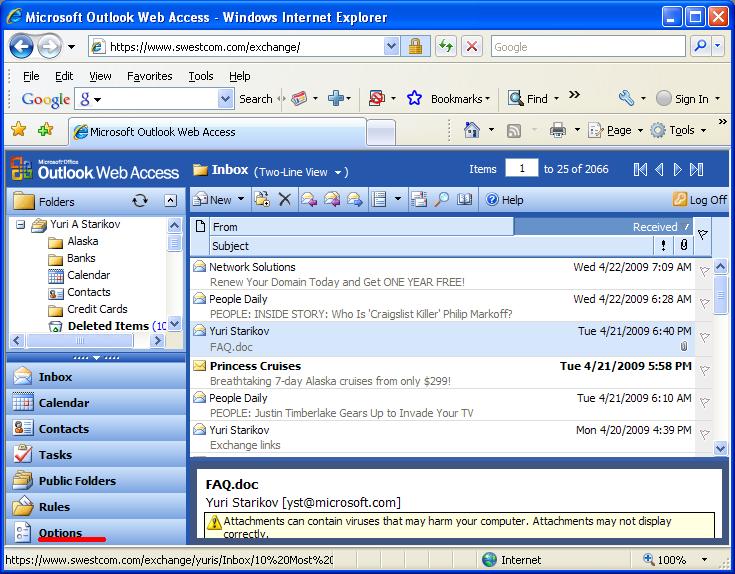Toggle flag on the FAQ.doc message
This screenshot has height=574, width=735.
click(x=704, y=337)
